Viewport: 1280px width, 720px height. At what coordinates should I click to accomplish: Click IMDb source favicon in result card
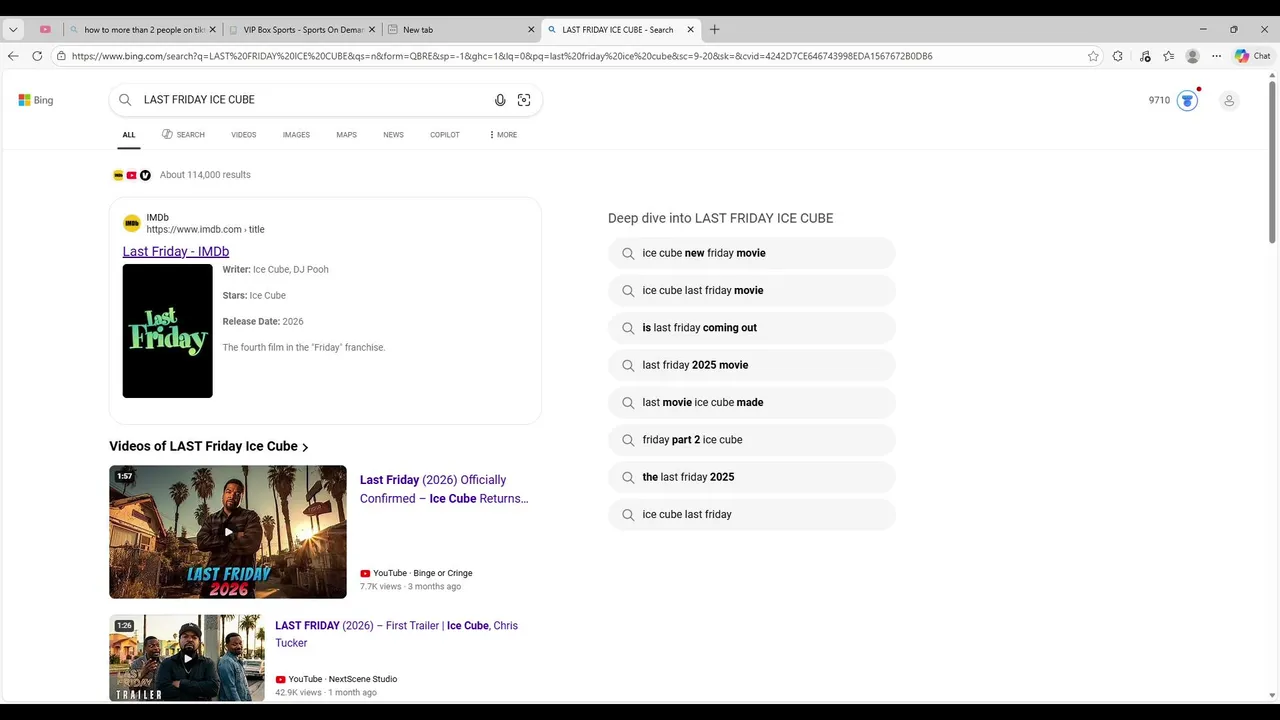click(x=132, y=223)
